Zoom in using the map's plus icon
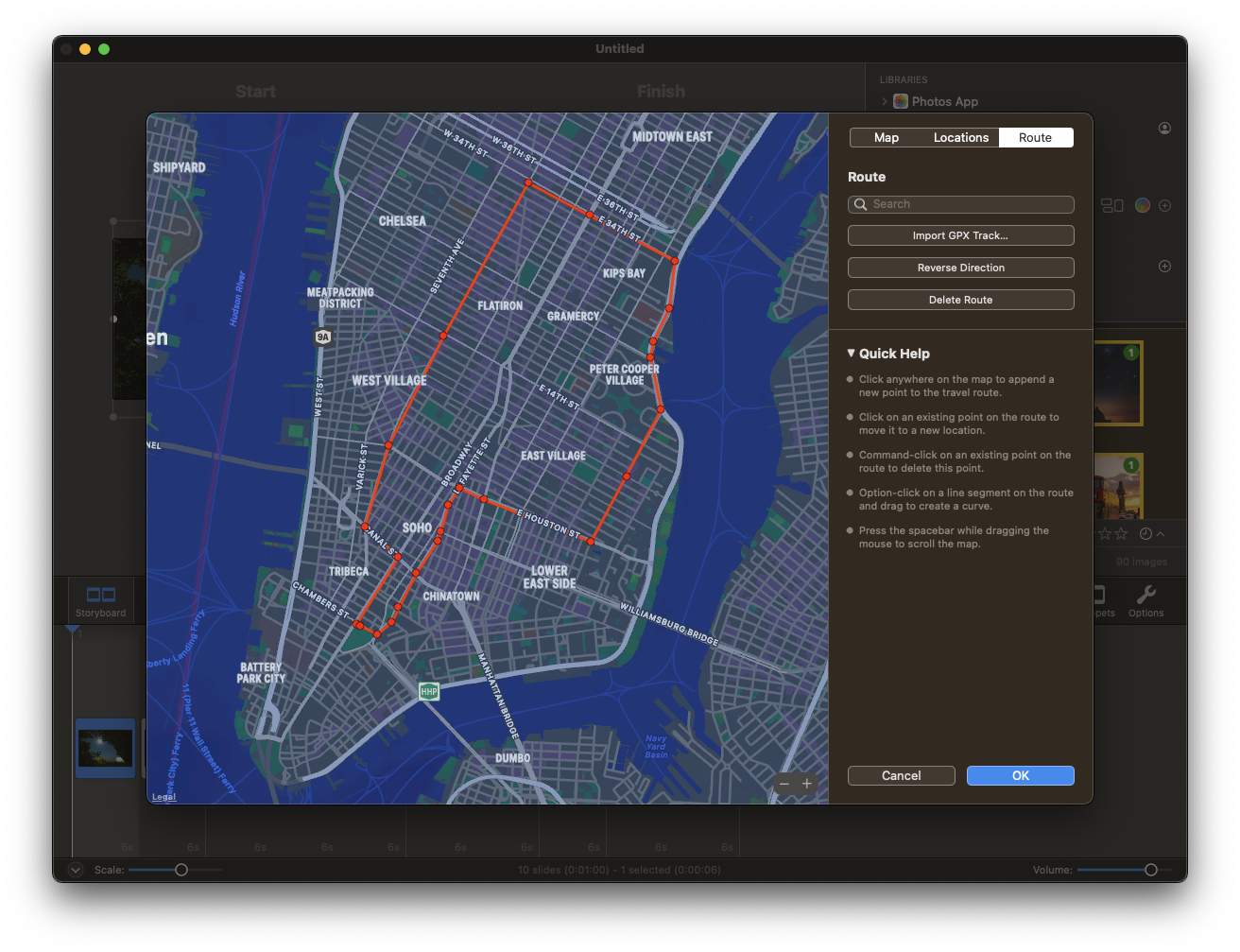 (x=806, y=784)
